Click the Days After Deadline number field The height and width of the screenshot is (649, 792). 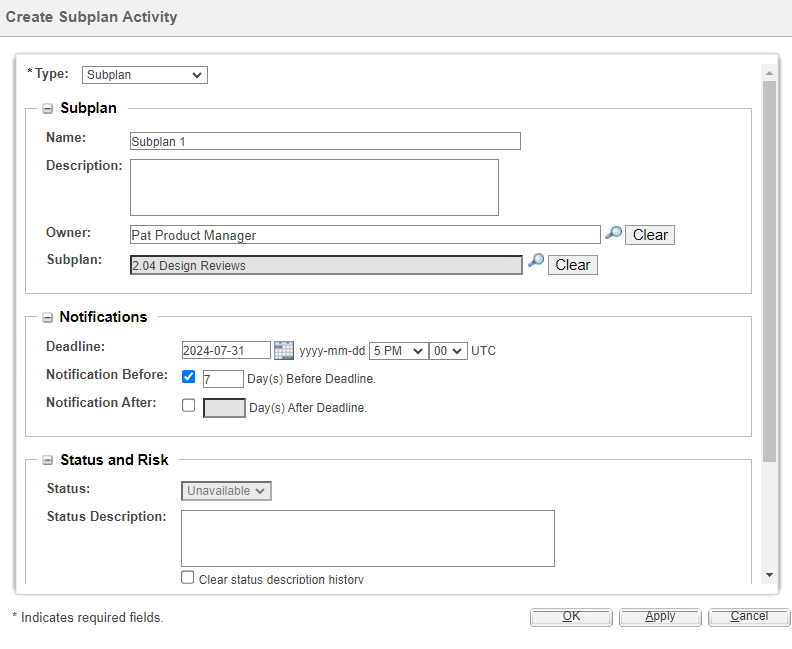coord(224,408)
